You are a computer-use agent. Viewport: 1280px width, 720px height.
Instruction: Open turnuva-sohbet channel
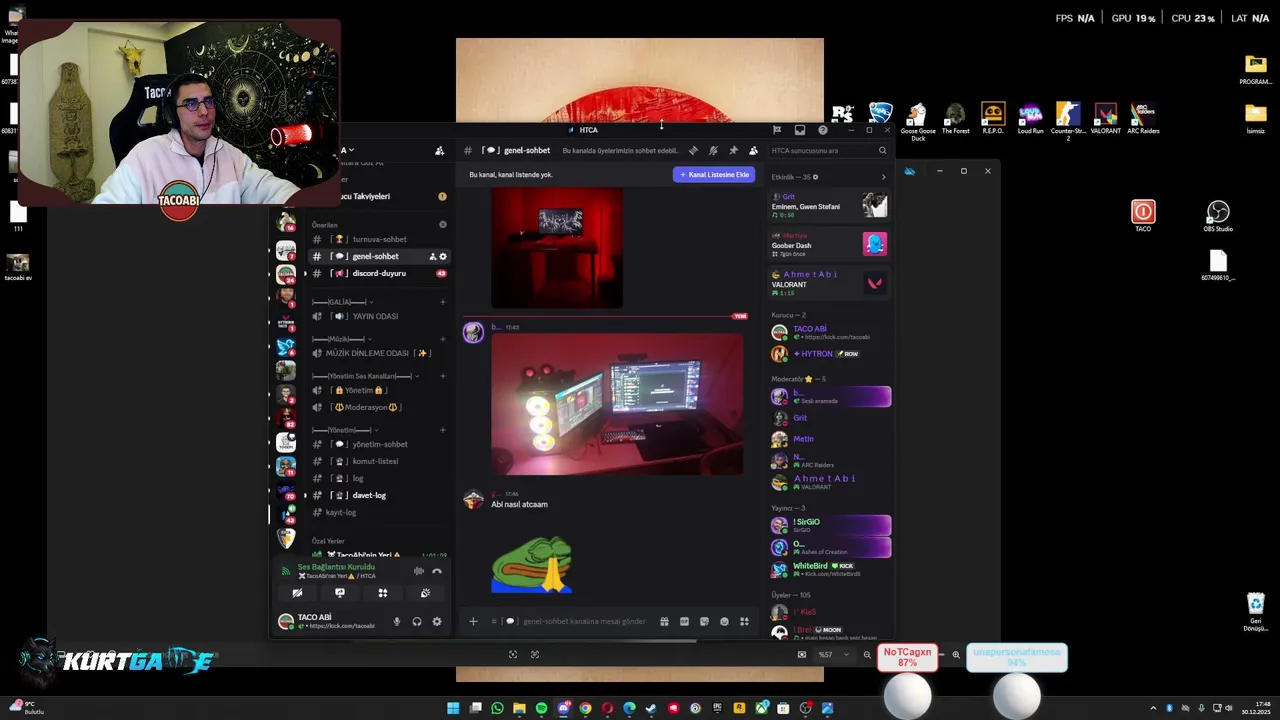tap(379, 239)
